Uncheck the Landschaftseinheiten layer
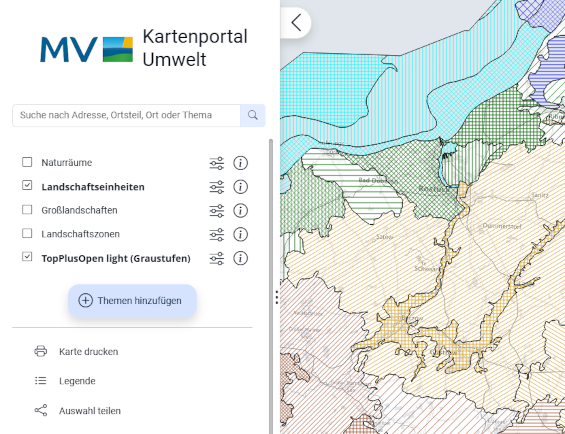 click(27, 185)
